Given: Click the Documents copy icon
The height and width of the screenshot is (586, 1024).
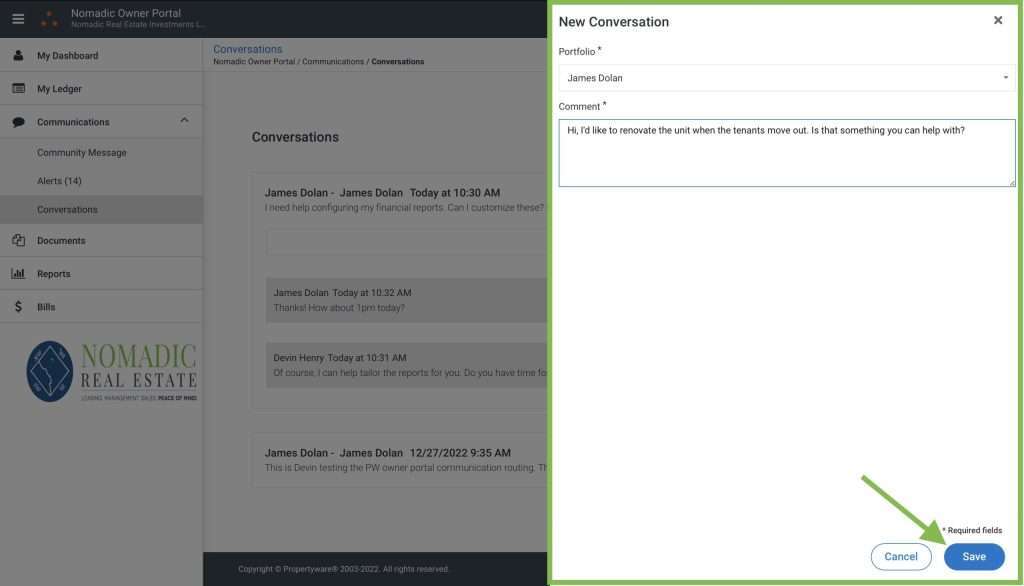Looking at the screenshot, I should [x=18, y=241].
